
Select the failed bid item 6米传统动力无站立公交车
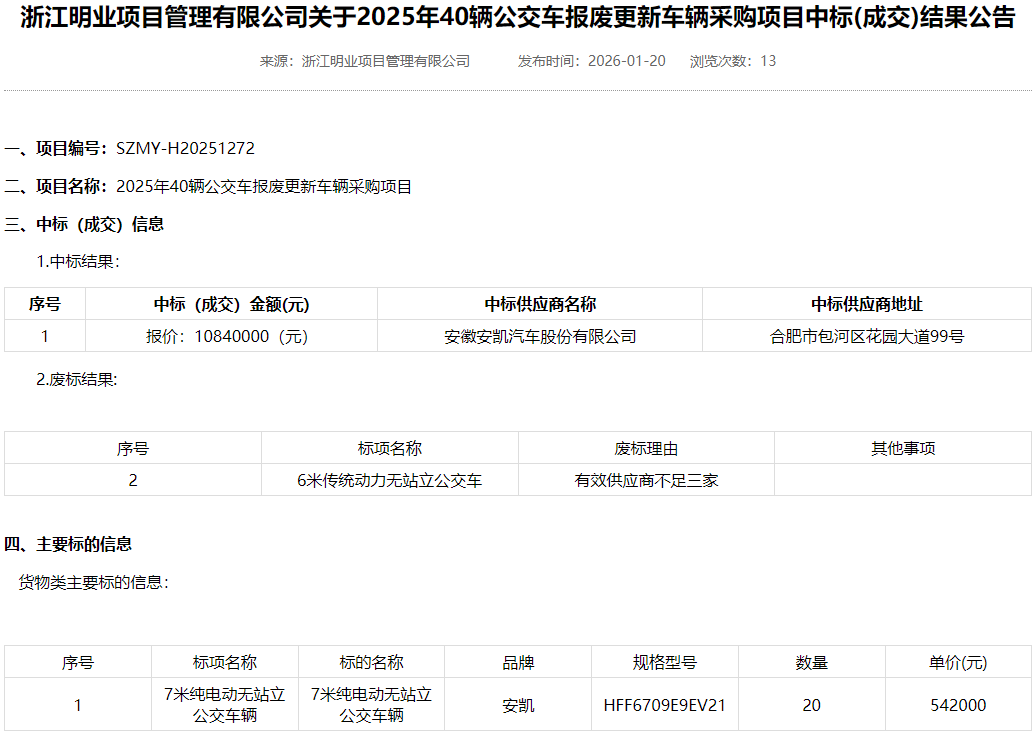390,481
